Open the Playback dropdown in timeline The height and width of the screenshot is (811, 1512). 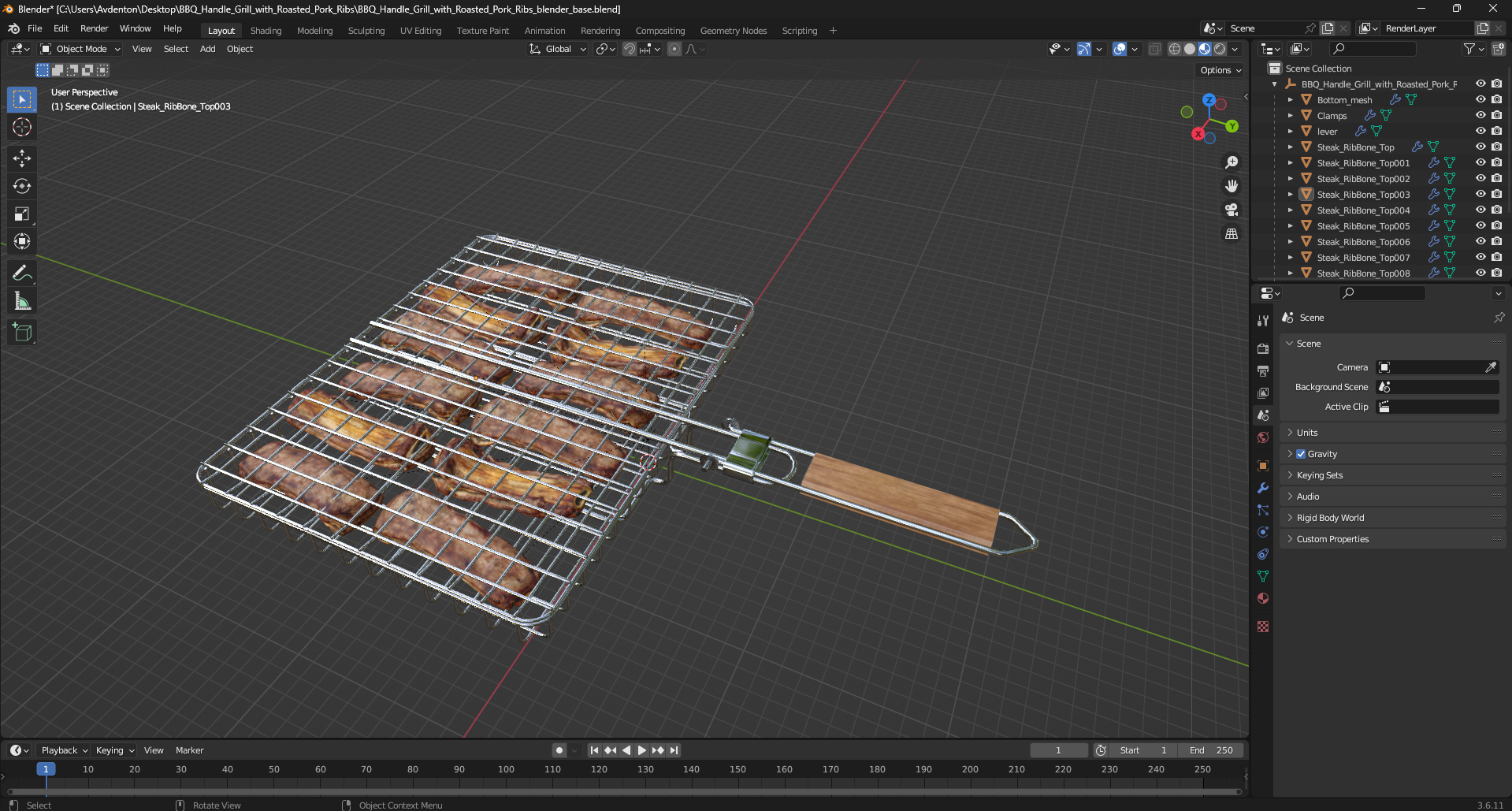64,750
